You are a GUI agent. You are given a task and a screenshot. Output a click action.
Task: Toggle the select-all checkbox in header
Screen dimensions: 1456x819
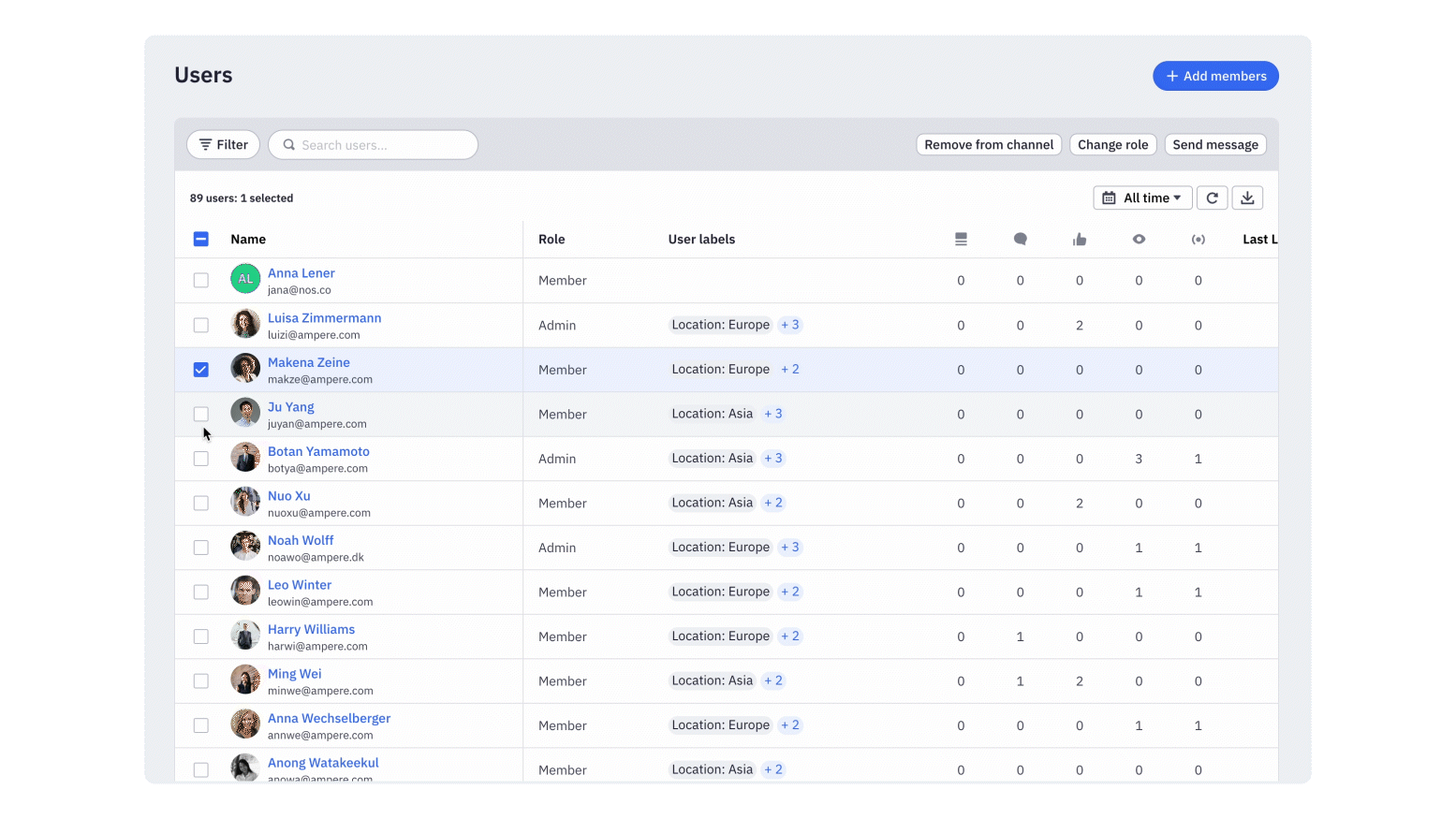tap(200, 239)
